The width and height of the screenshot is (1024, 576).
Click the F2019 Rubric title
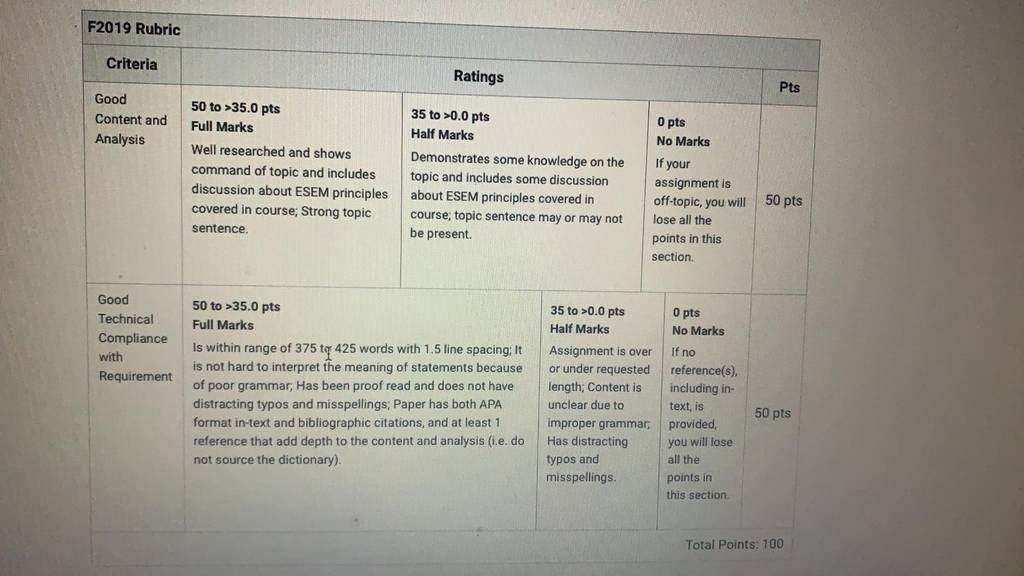click(134, 29)
